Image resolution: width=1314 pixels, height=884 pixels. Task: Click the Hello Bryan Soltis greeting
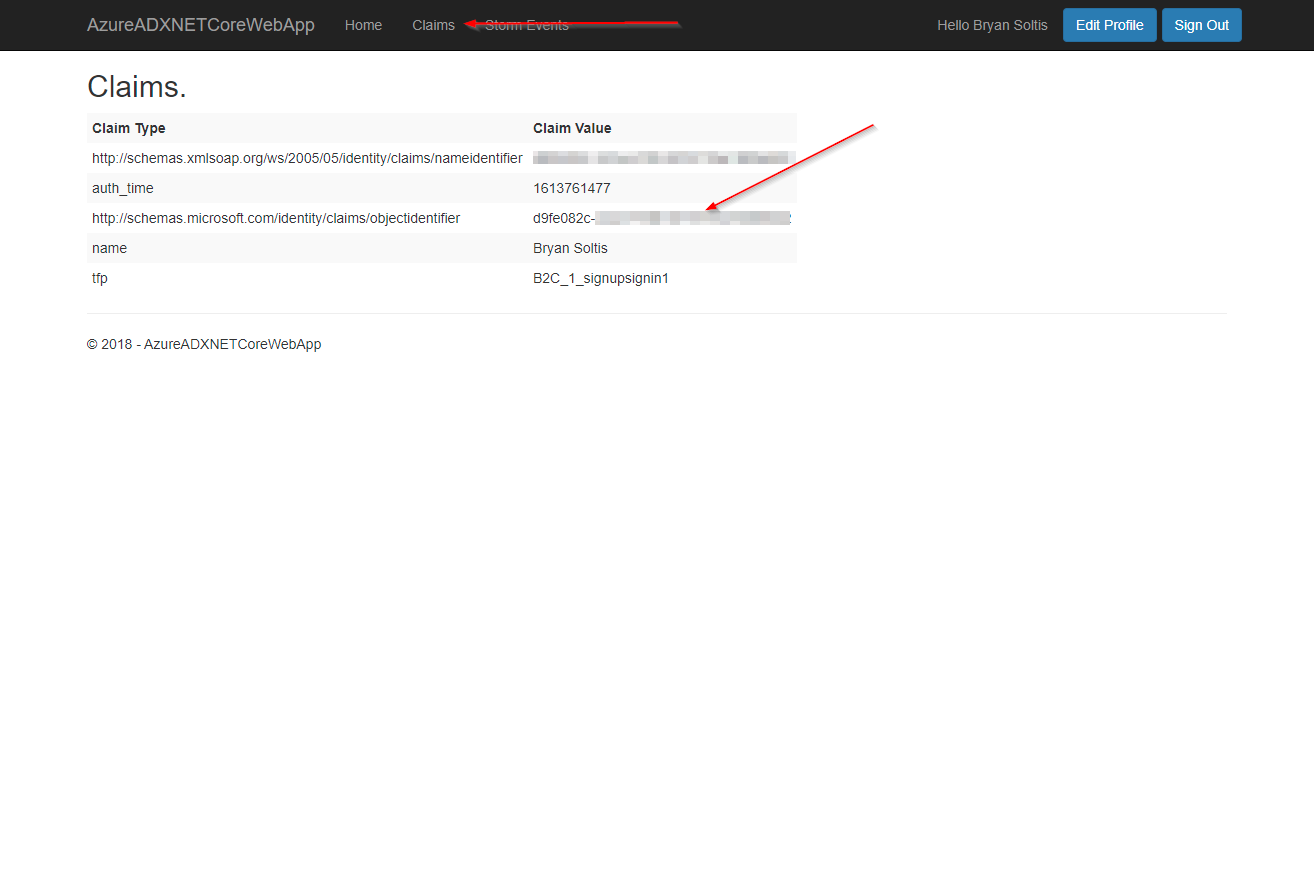point(992,25)
